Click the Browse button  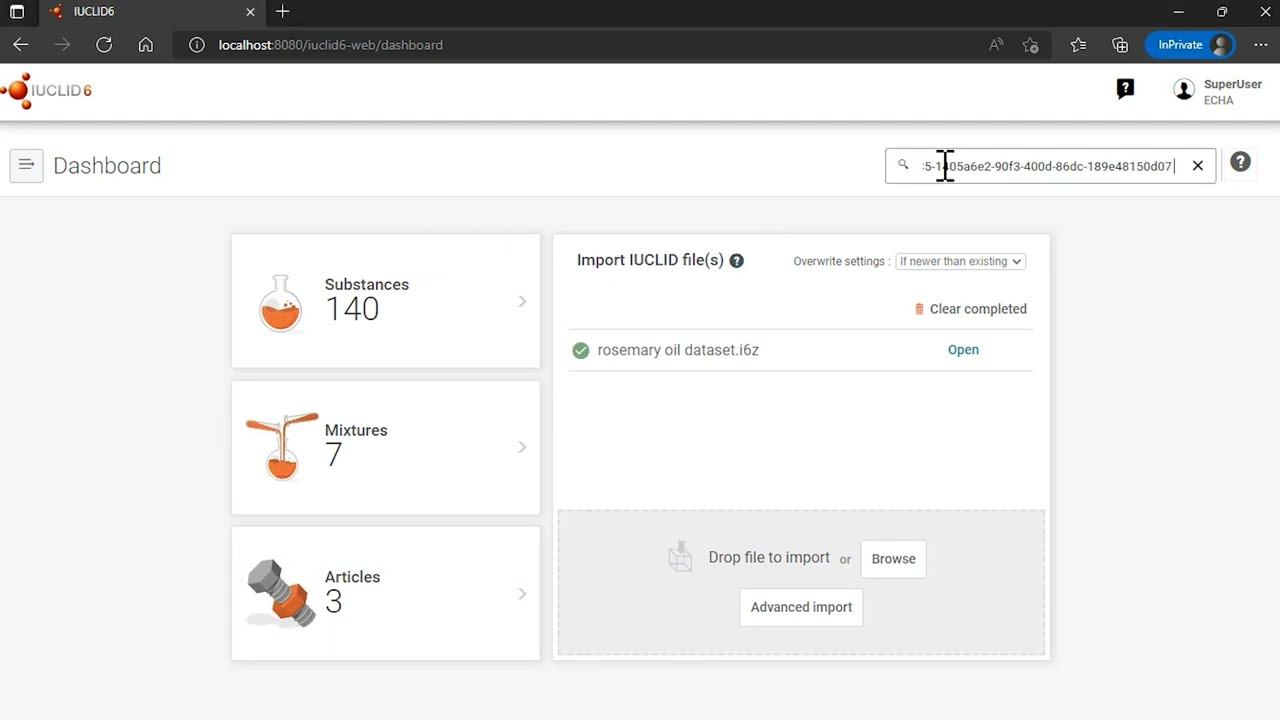[893, 559]
